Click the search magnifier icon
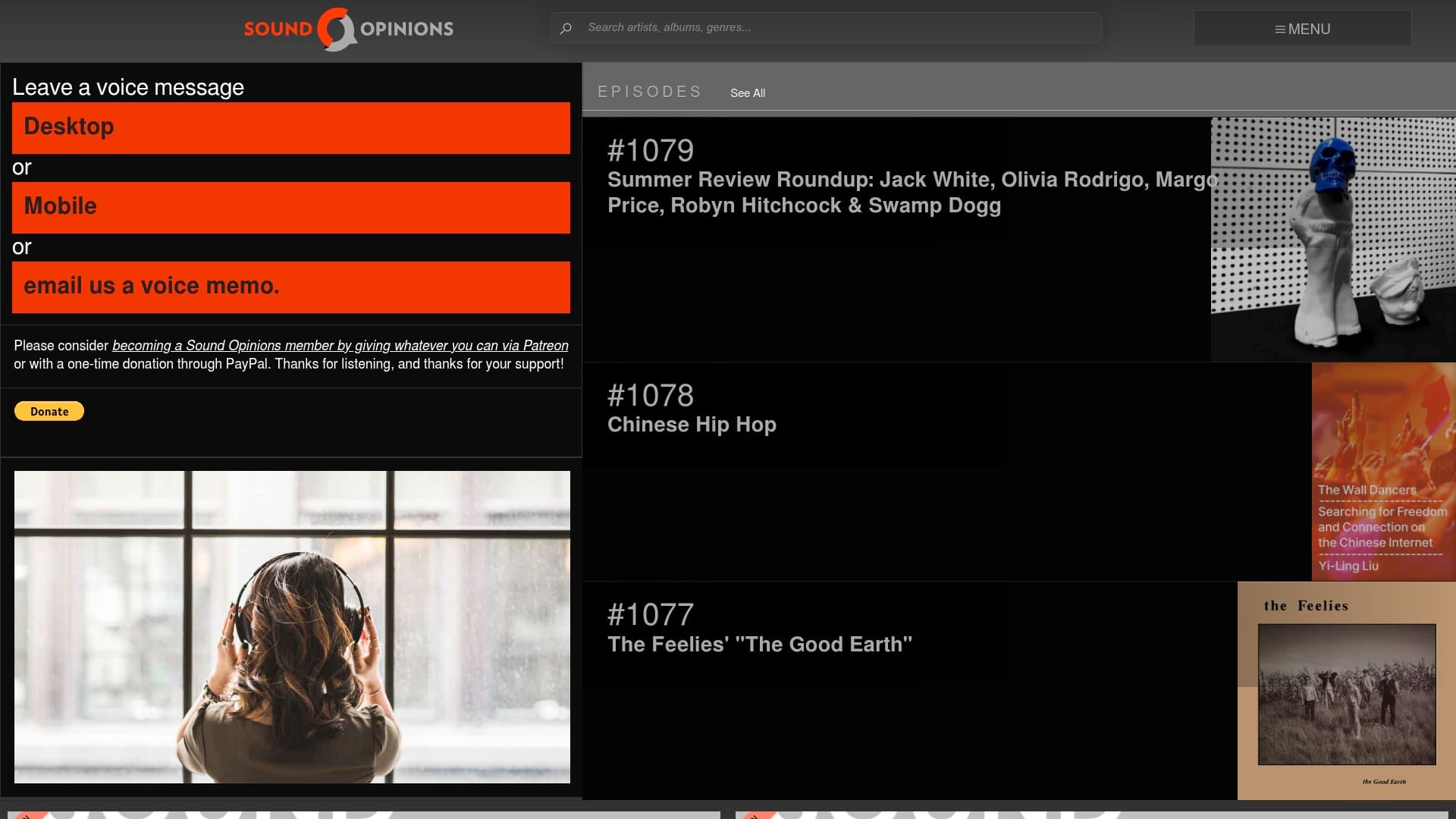1456x819 pixels. 566,28
